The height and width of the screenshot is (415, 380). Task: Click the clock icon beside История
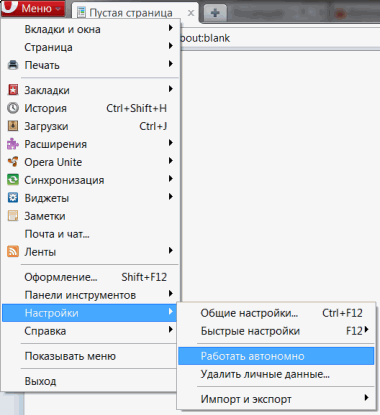click(13, 108)
